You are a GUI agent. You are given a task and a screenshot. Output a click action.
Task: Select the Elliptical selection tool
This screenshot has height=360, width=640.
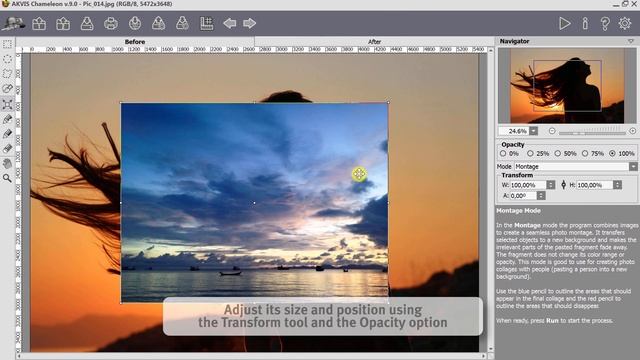pos(7,59)
